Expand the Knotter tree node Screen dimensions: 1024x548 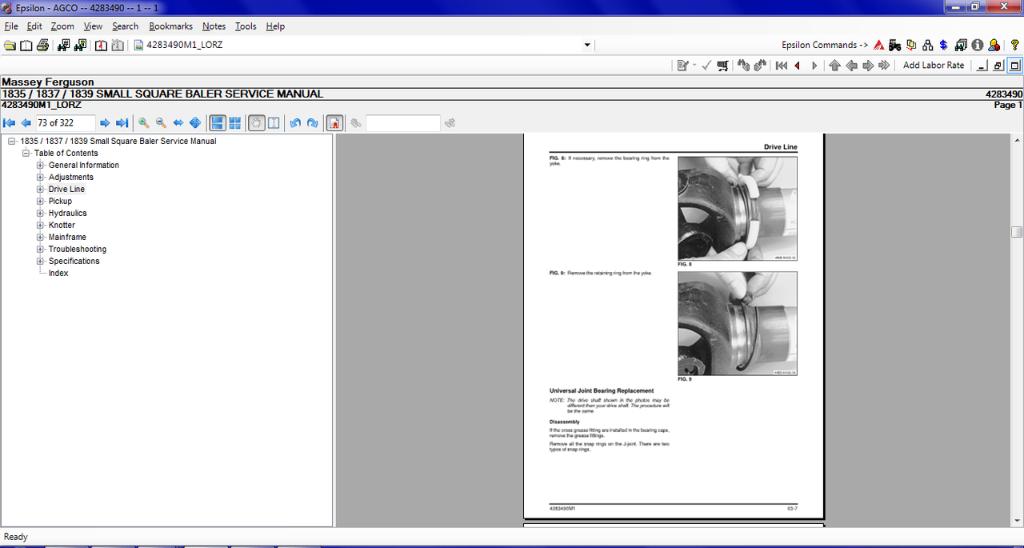[x=40, y=225]
